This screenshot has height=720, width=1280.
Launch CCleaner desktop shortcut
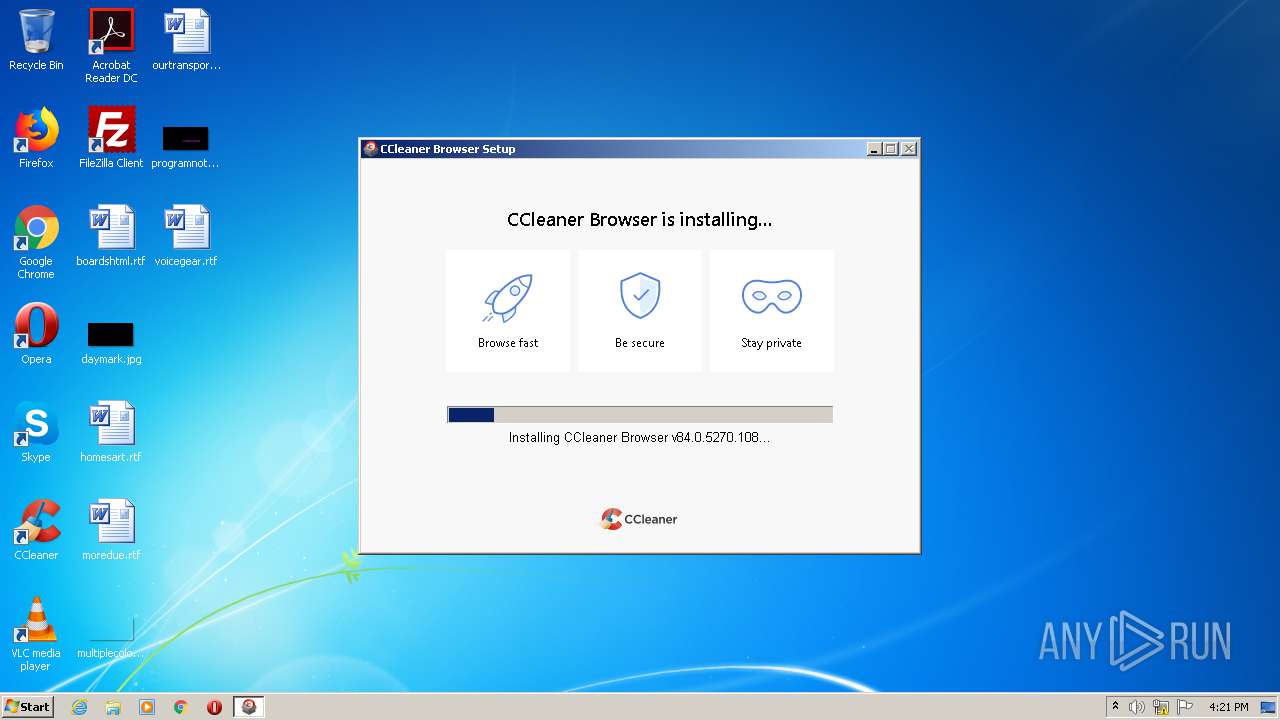pyautogui.click(x=36, y=530)
